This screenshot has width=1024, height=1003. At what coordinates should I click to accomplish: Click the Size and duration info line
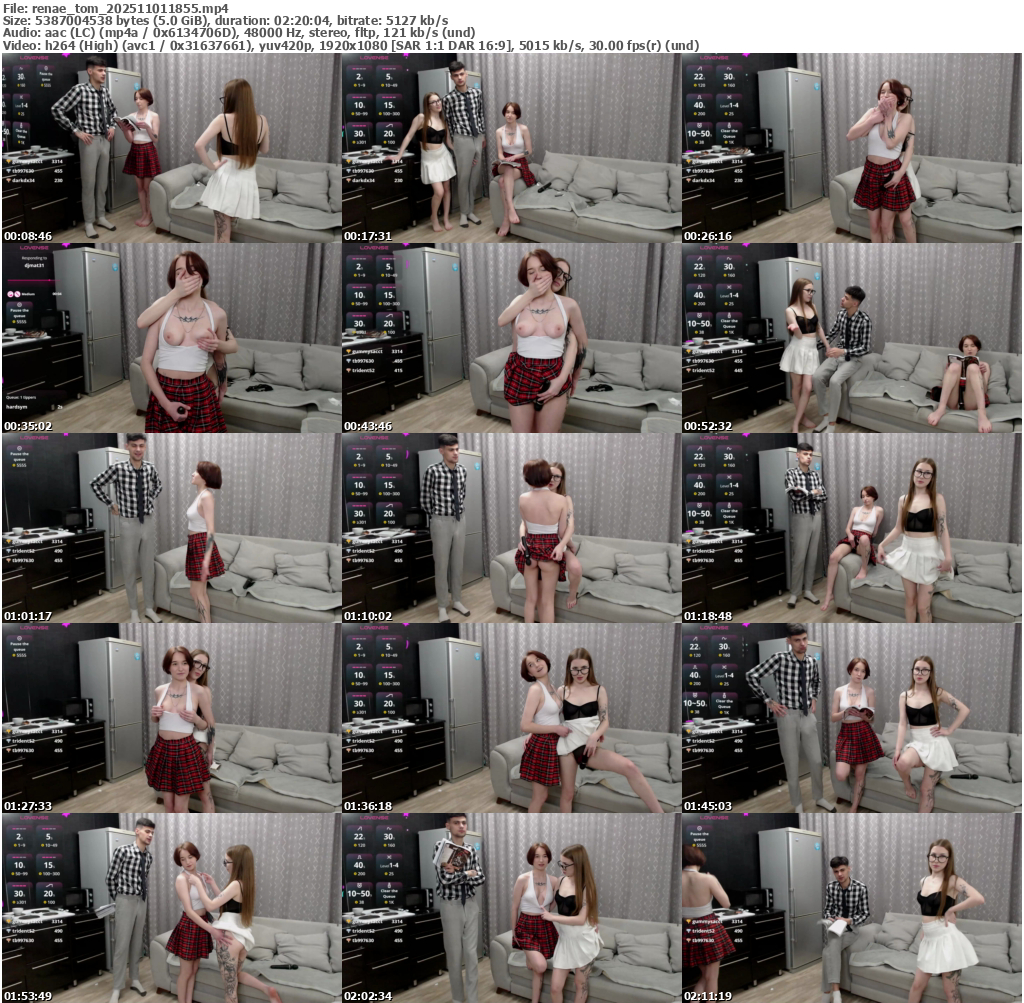tap(225, 21)
